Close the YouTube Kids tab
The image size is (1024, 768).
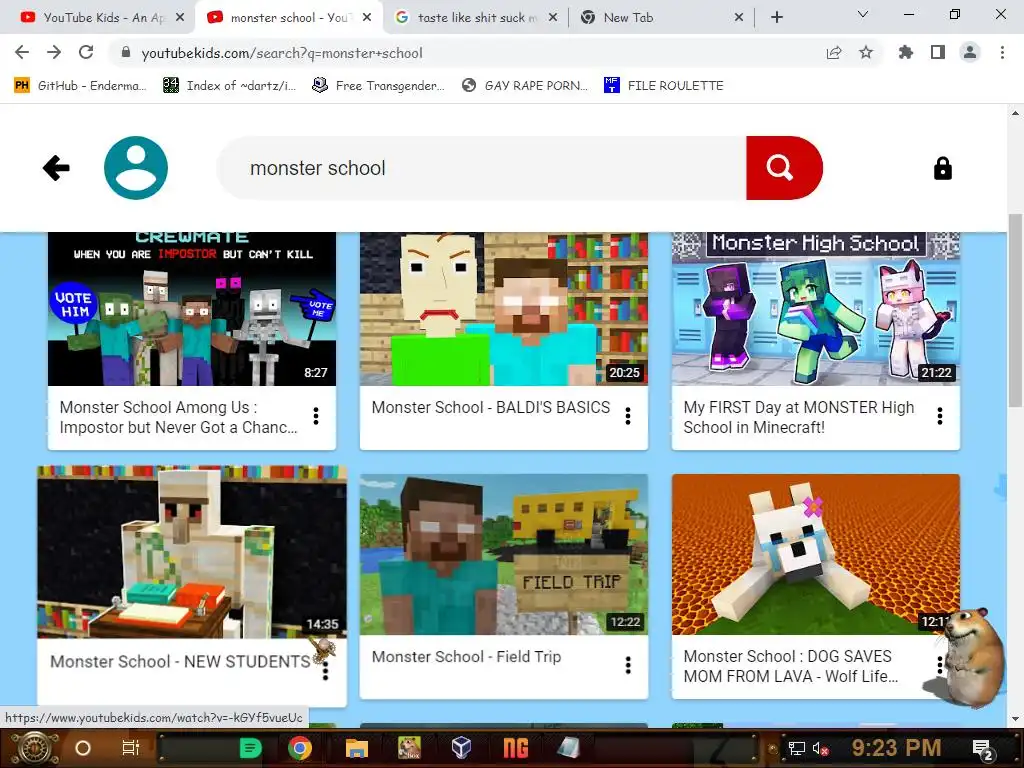(x=180, y=18)
